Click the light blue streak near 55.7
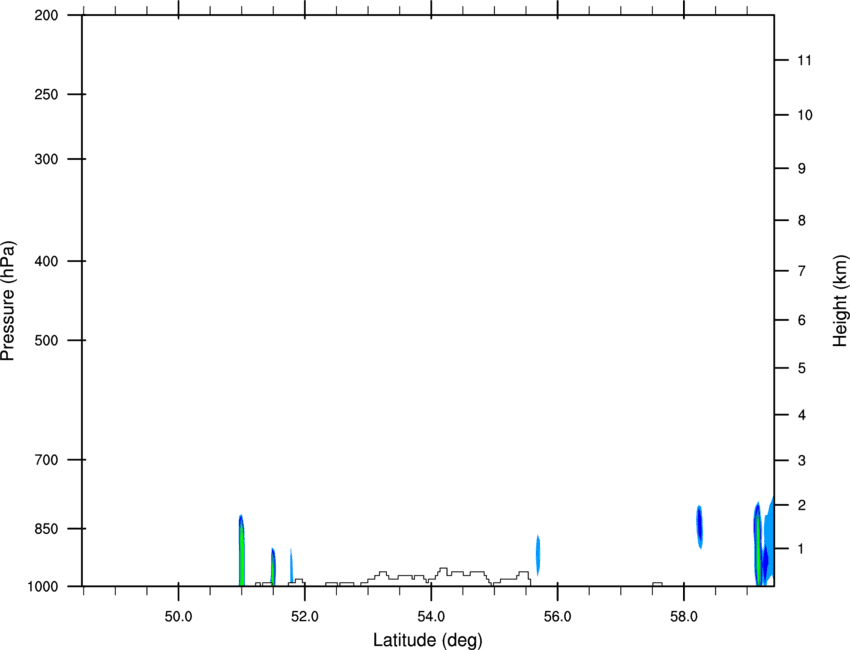The image size is (850, 650). (538, 555)
